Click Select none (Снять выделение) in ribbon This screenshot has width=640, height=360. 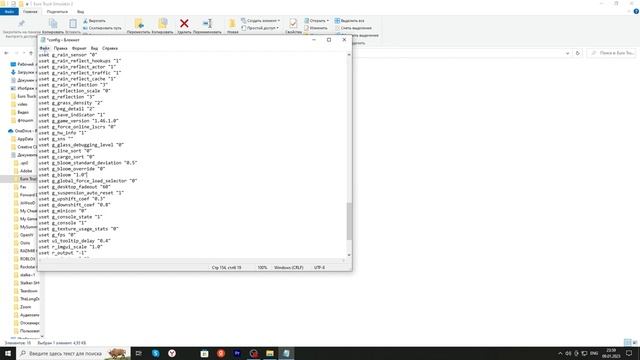(x=353, y=28)
